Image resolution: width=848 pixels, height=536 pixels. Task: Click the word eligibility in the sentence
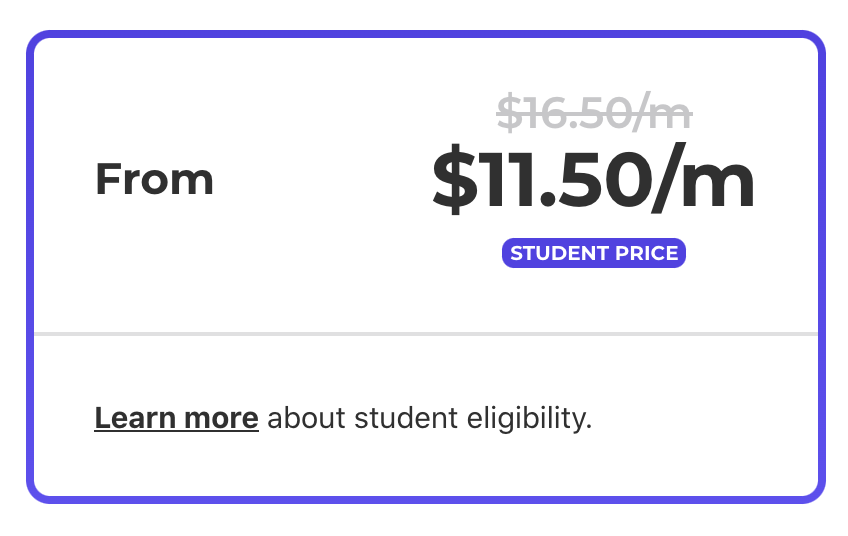pos(529,419)
